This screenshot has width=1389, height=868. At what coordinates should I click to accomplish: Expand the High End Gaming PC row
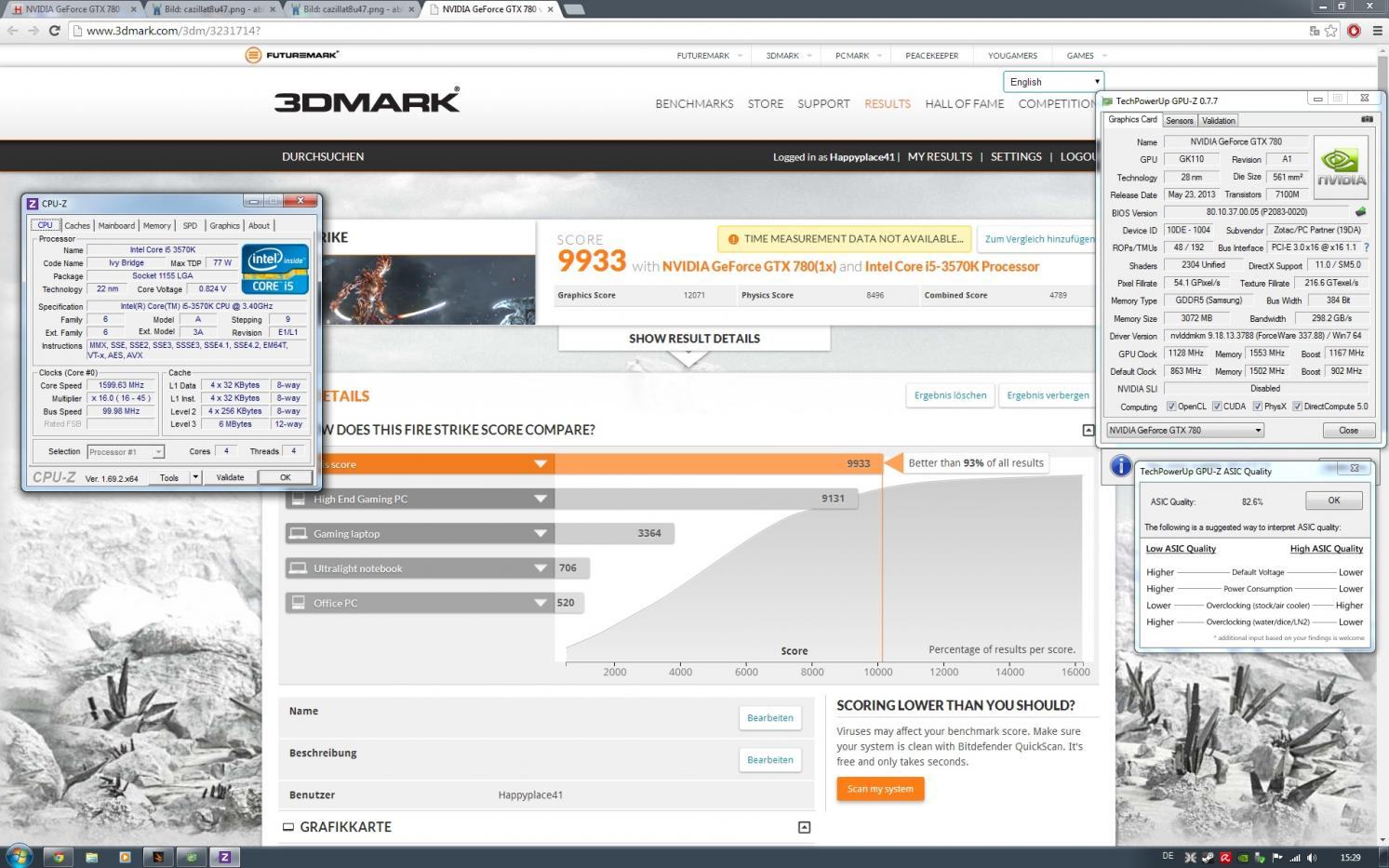(540, 499)
